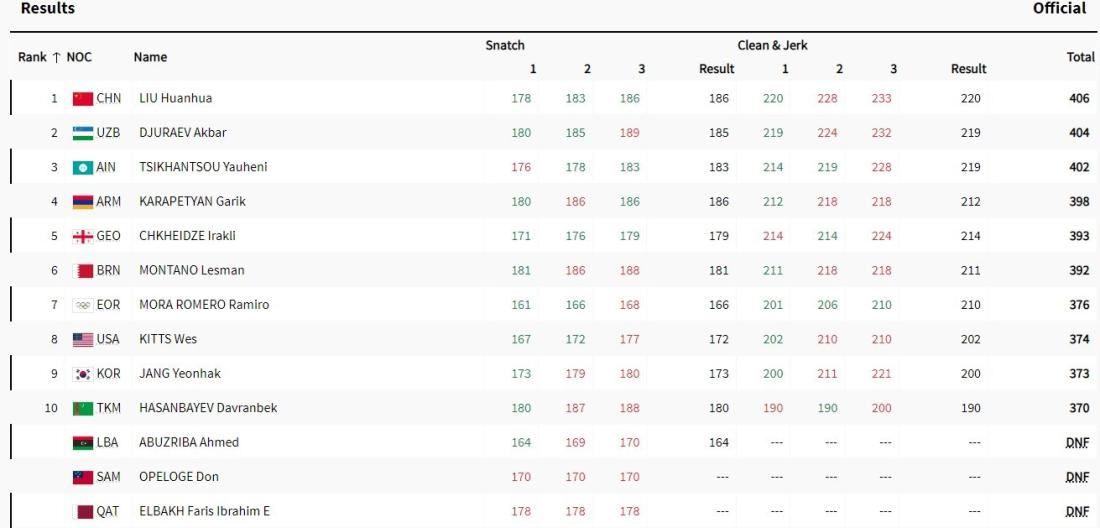Click the Turkmenistan flag icon
Screen dimensions: 1100x528
pos(83,408)
